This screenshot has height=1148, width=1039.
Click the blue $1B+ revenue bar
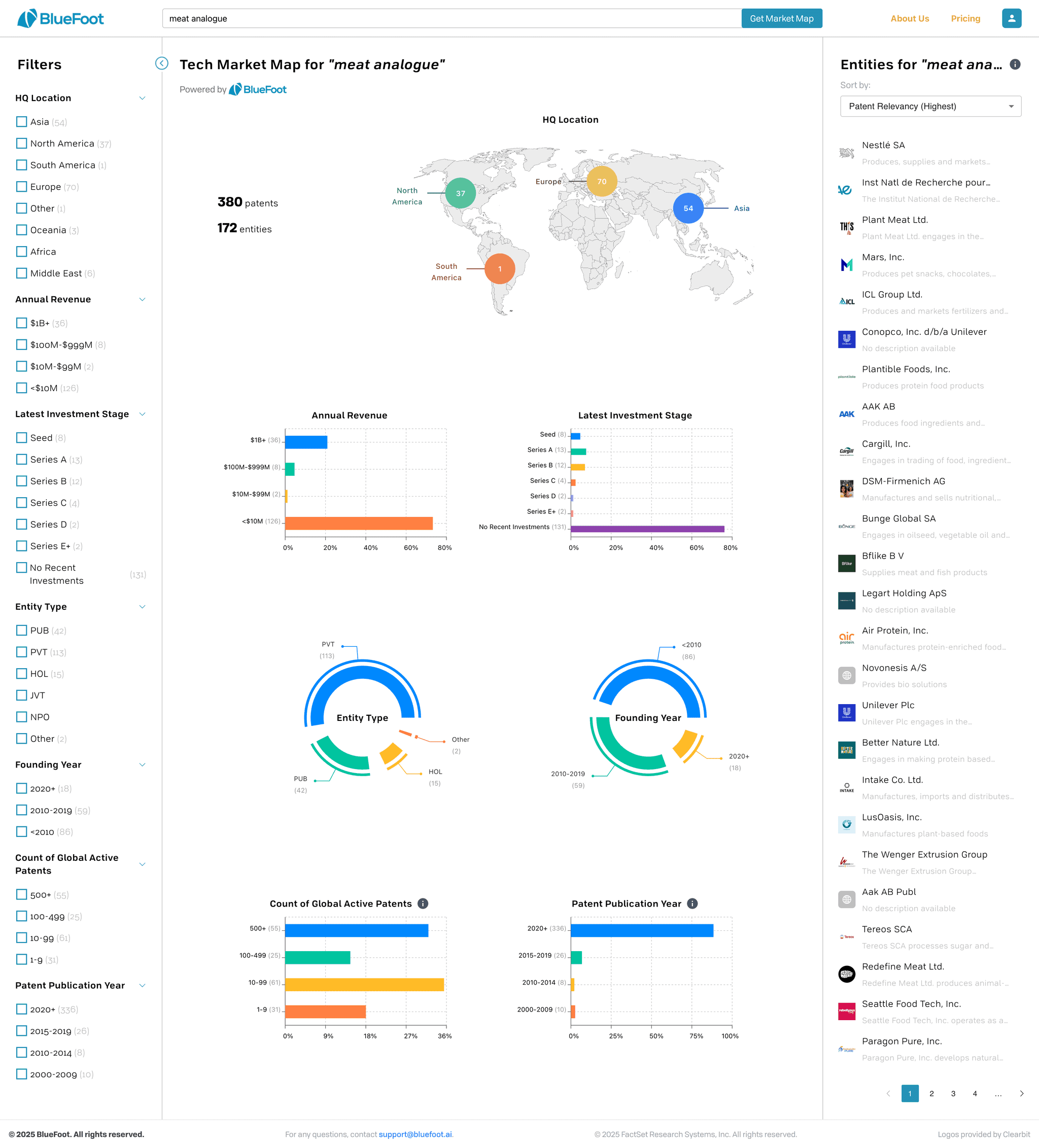306,442
